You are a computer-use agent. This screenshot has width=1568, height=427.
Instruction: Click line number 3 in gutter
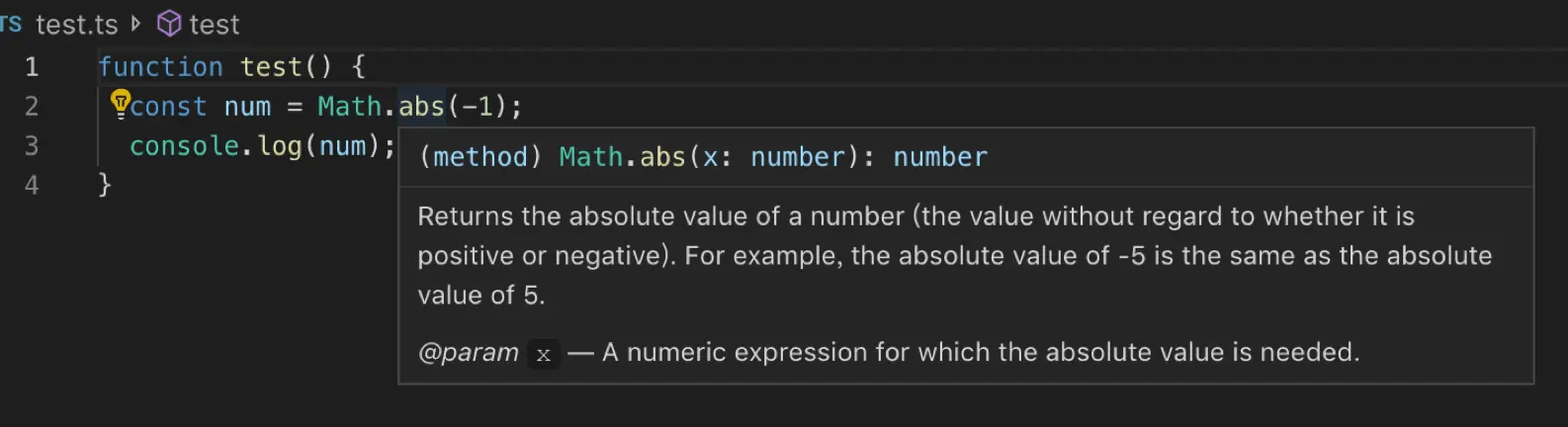(32, 145)
